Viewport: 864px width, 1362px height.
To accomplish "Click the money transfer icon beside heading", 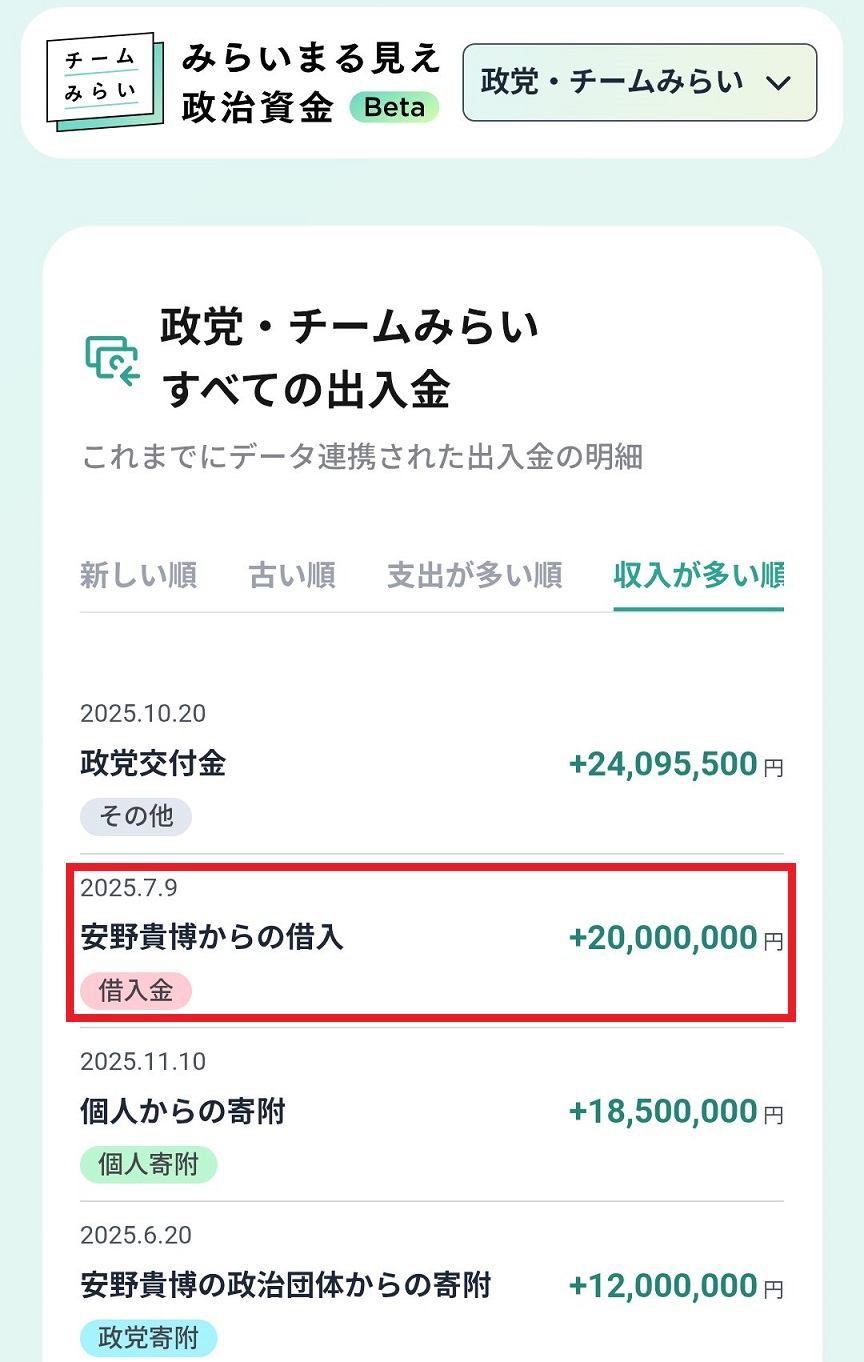I will click(112, 360).
